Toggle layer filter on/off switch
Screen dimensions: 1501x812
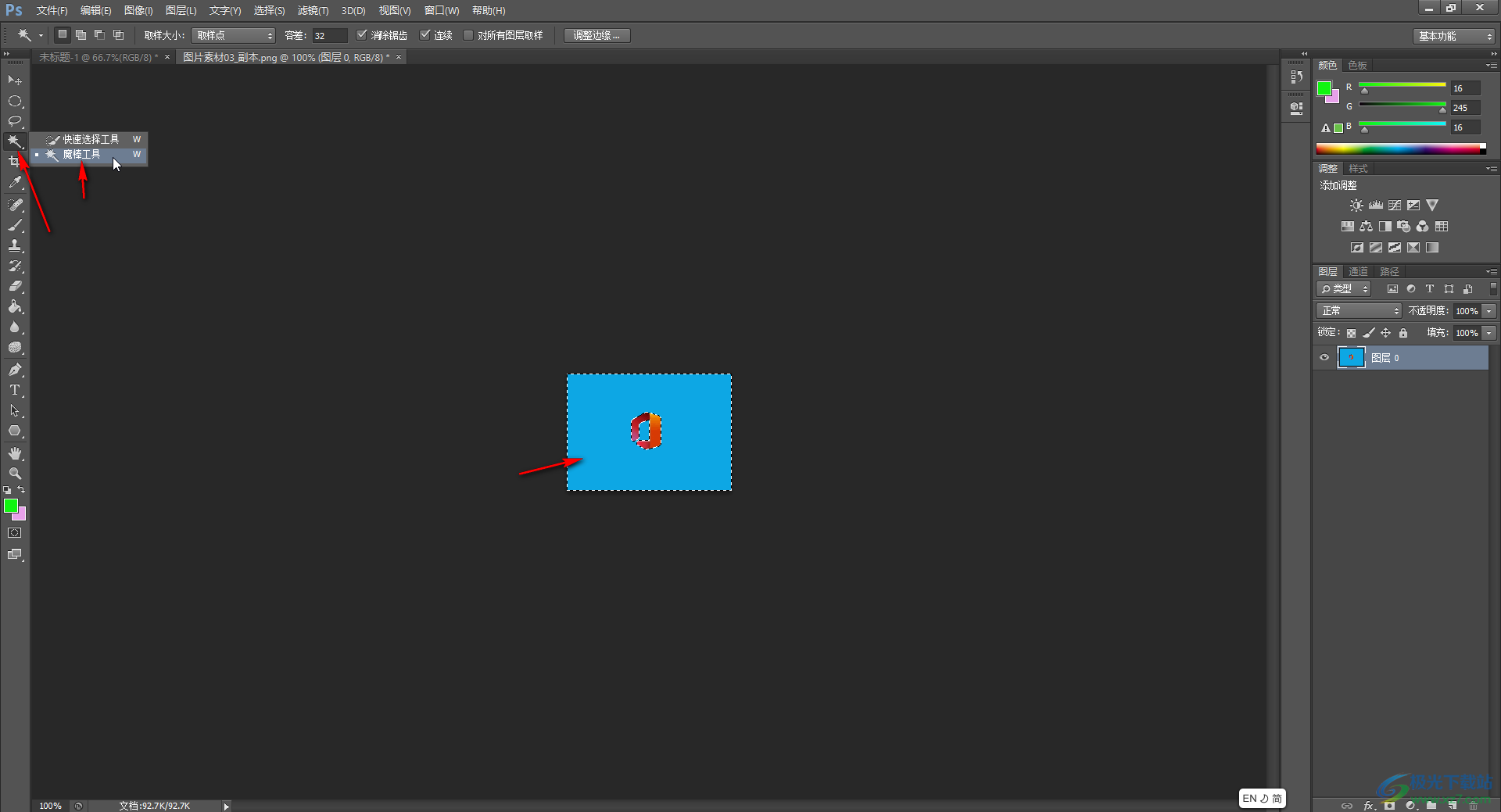[1493, 289]
